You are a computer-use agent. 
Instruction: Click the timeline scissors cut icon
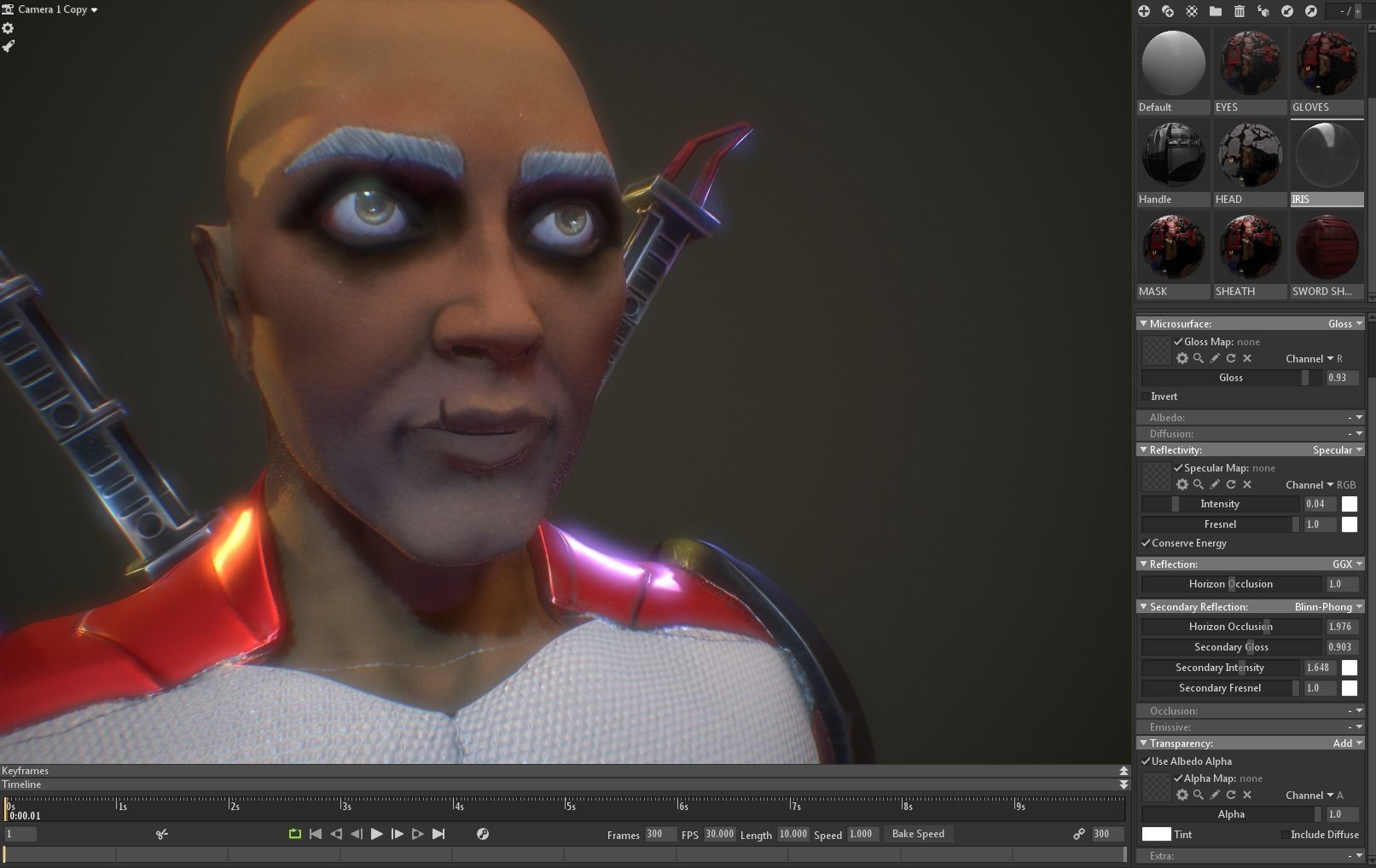[x=162, y=834]
